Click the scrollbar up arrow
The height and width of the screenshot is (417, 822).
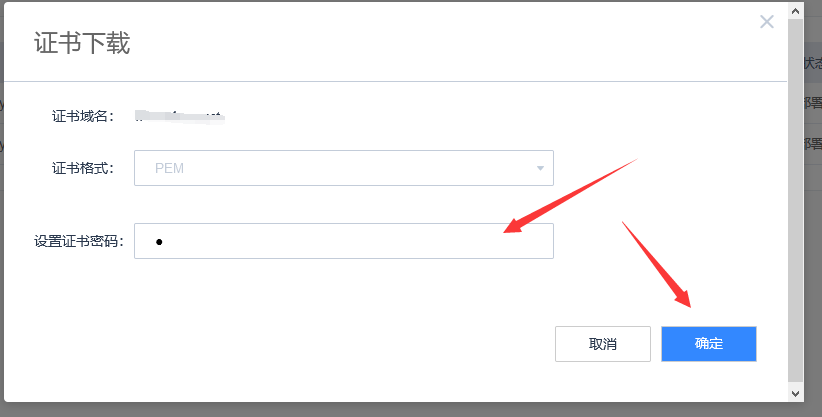click(795, 10)
